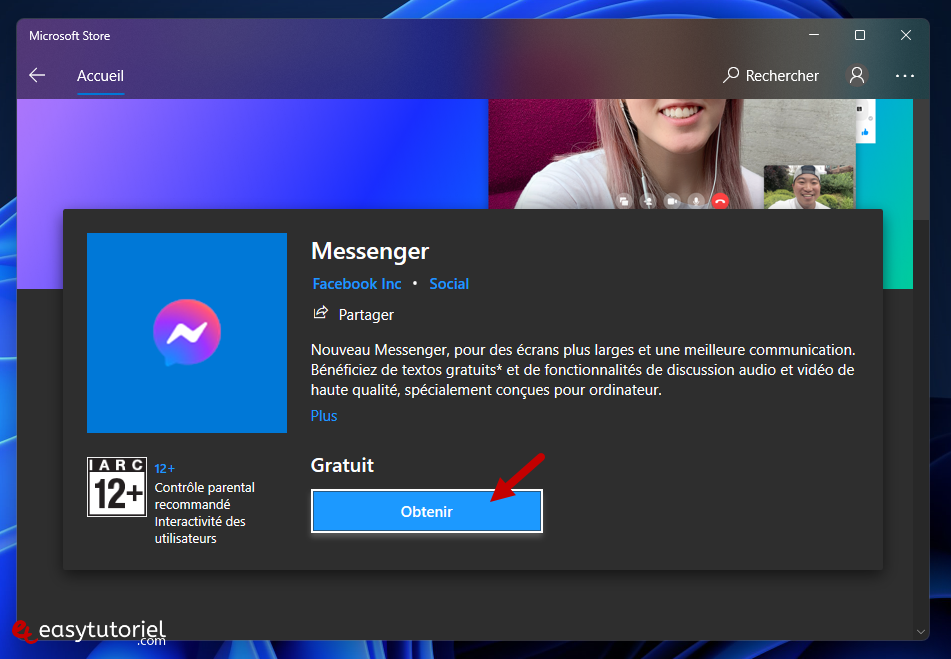Viewport: 951px width, 659px height.
Task: Click the Obtenir button
Action: [x=426, y=511]
